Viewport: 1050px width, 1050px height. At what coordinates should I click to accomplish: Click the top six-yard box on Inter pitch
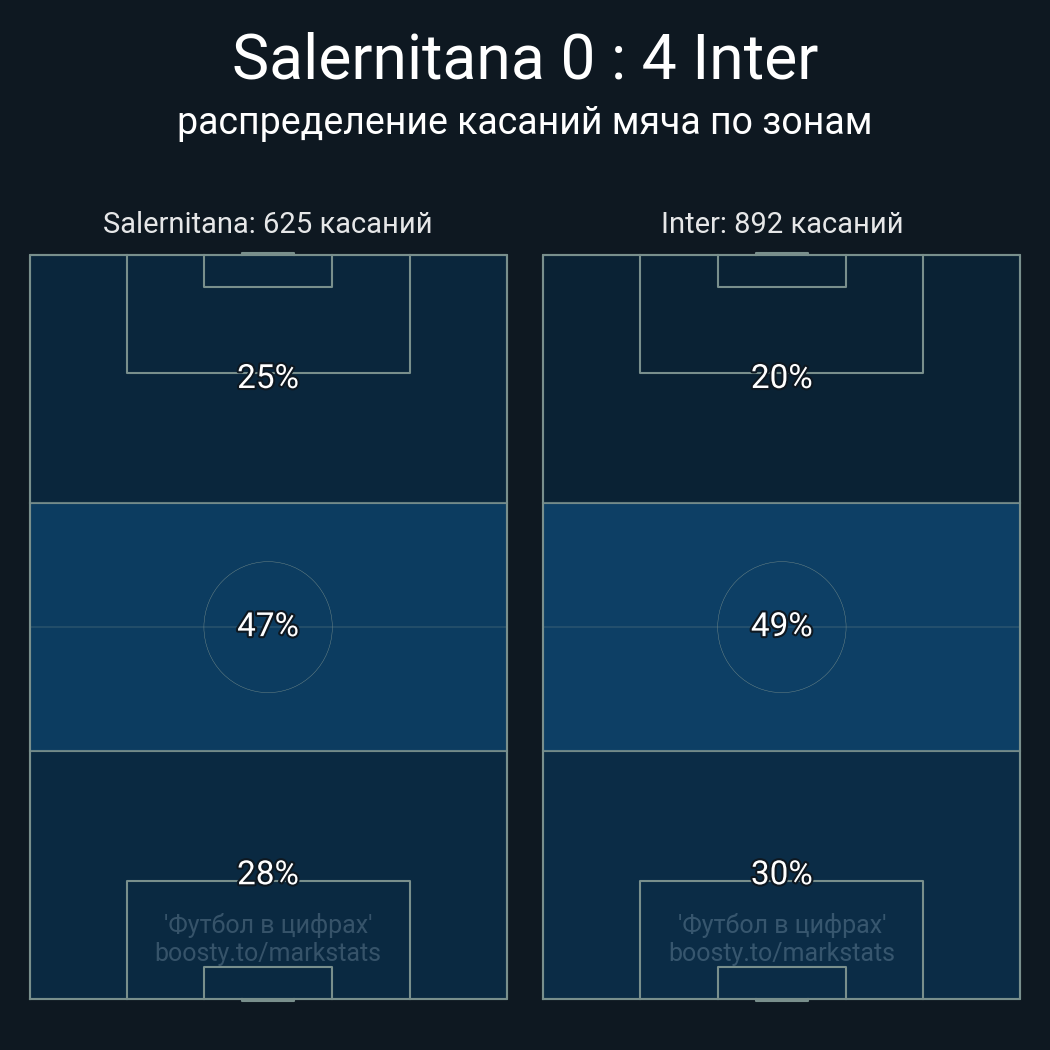click(782, 271)
